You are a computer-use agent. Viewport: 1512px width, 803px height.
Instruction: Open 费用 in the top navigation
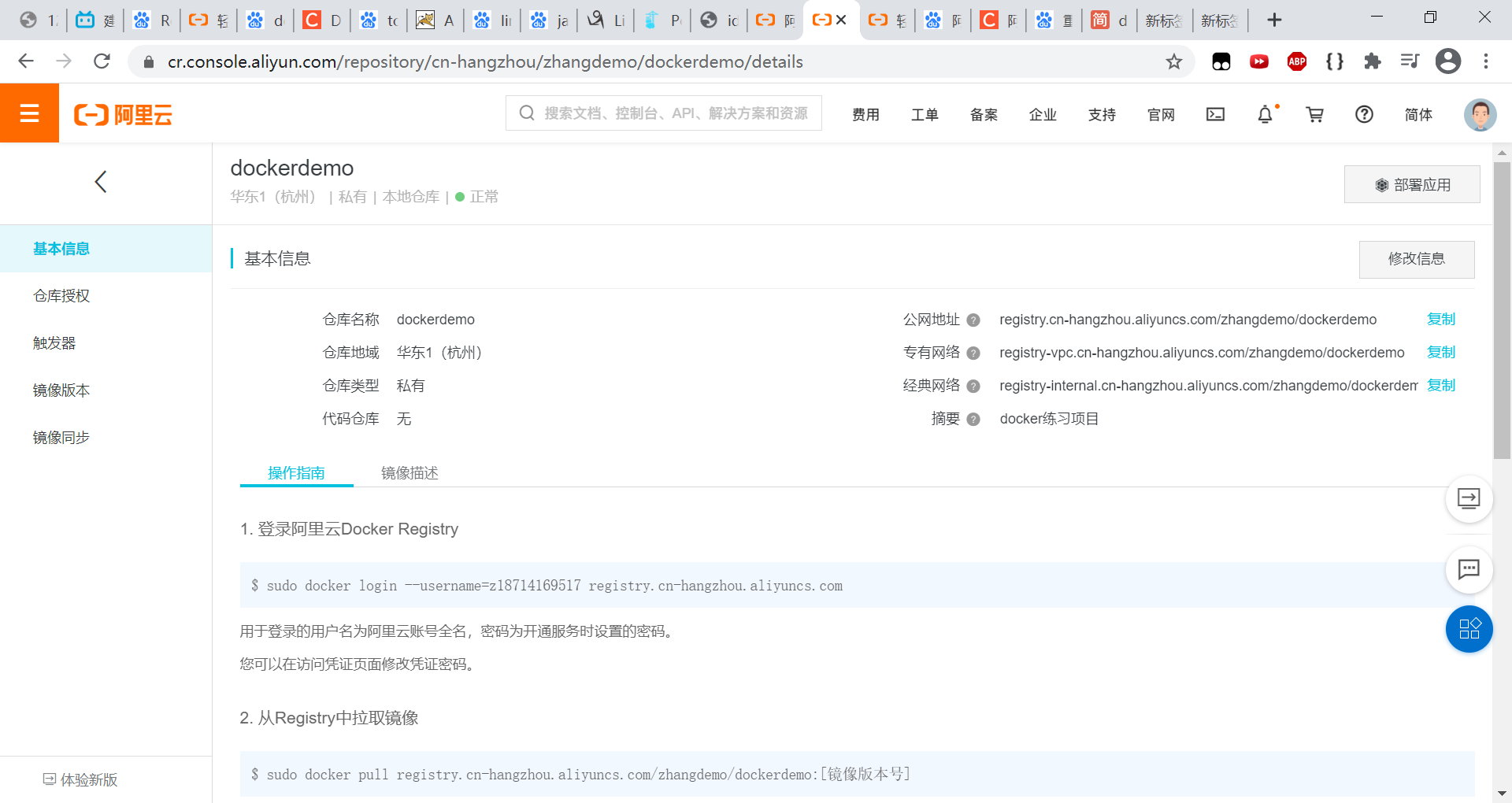pyautogui.click(x=865, y=115)
